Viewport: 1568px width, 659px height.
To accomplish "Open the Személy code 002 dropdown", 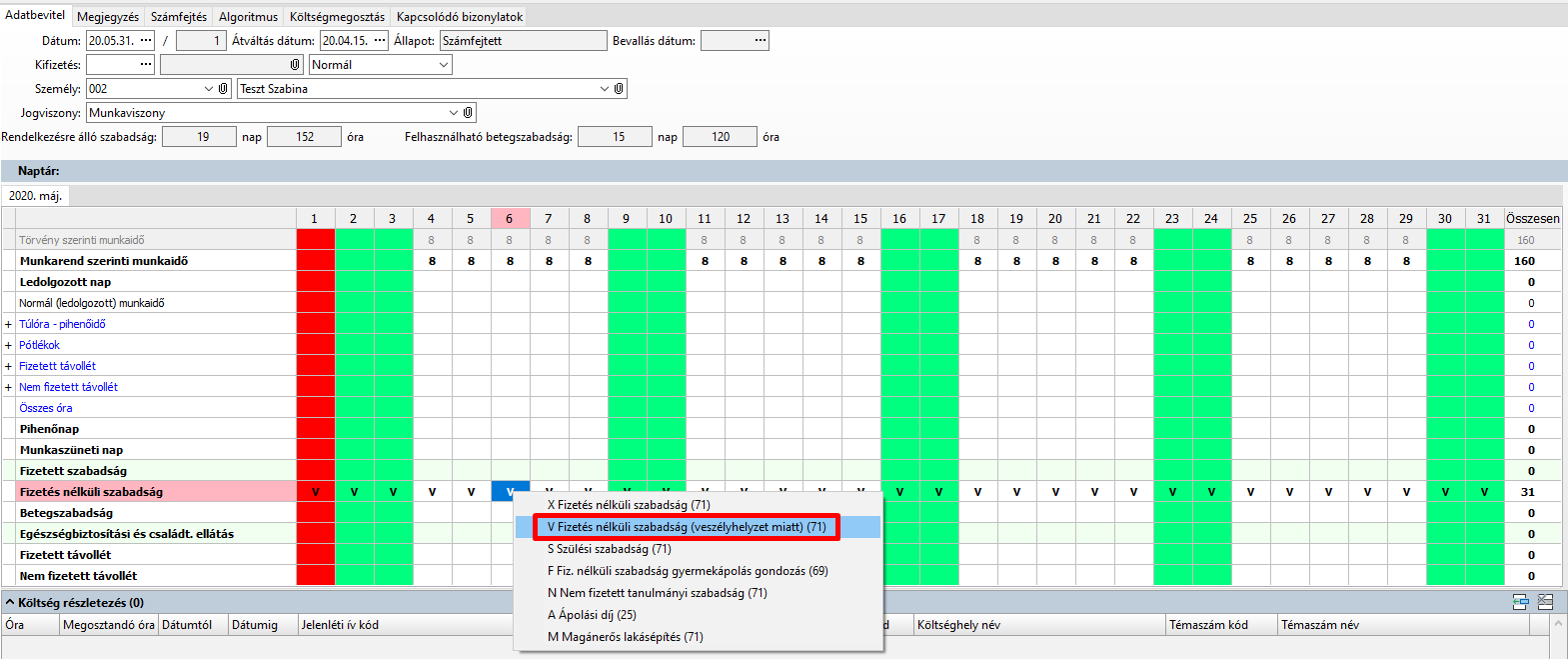I will point(209,89).
